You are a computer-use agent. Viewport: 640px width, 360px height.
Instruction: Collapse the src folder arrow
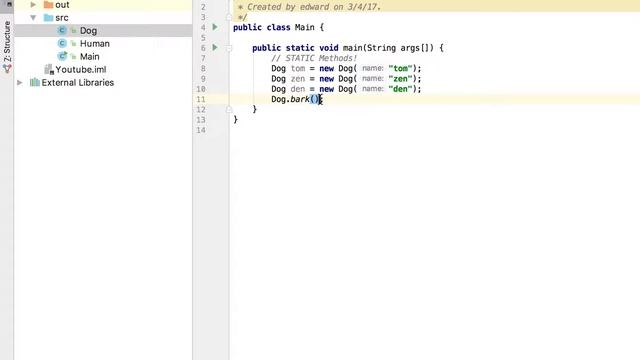point(33,18)
